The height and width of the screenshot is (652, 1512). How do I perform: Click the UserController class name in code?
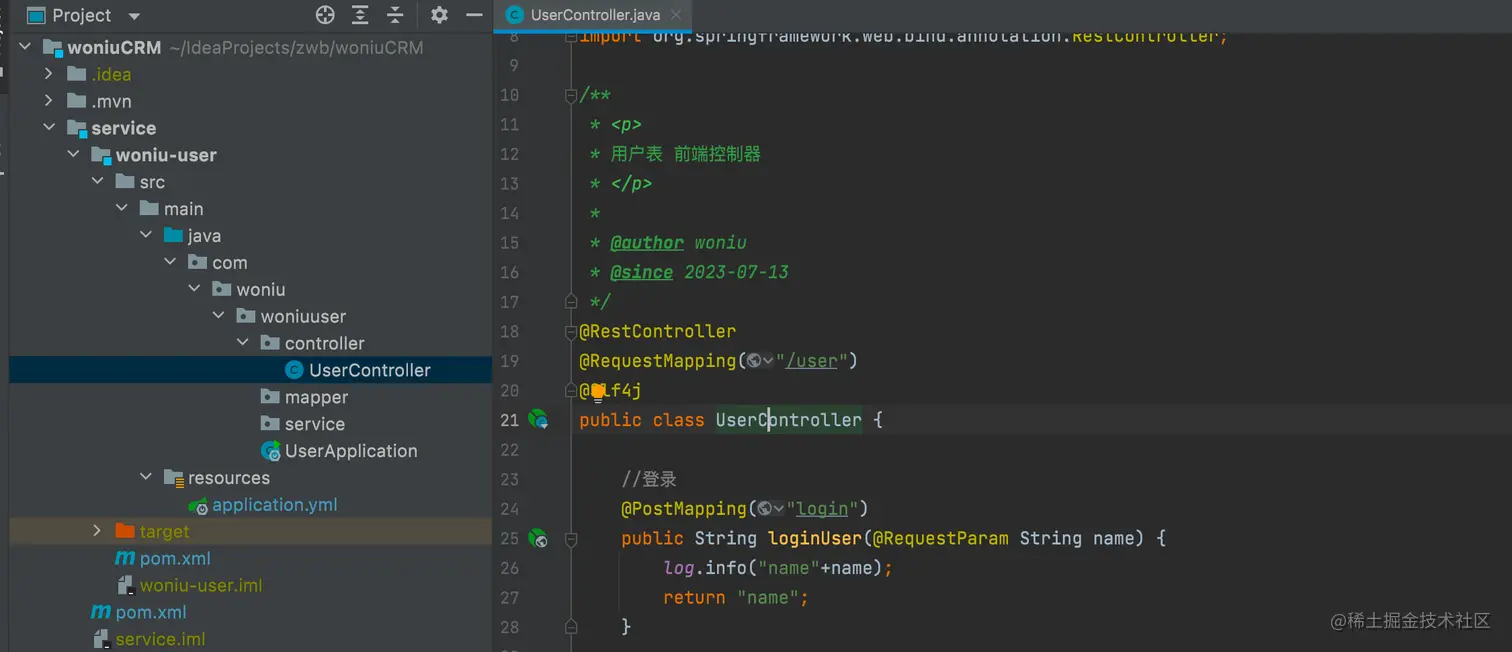[x=788, y=420]
